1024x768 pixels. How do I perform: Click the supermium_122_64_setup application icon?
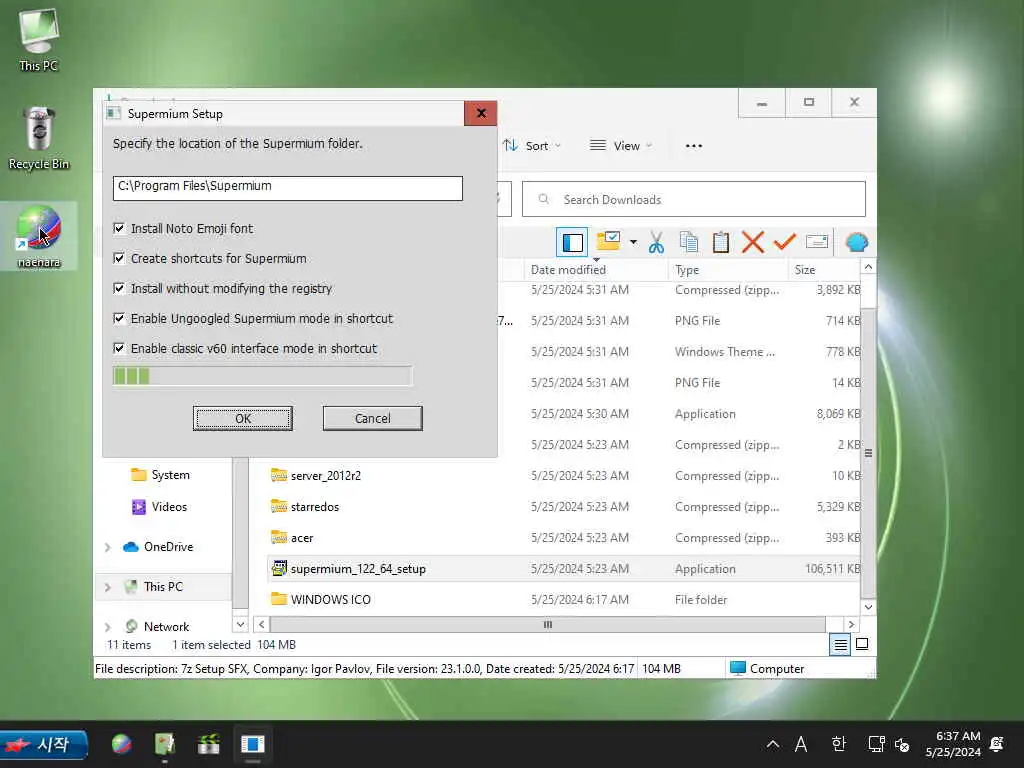click(x=279, y=568)
